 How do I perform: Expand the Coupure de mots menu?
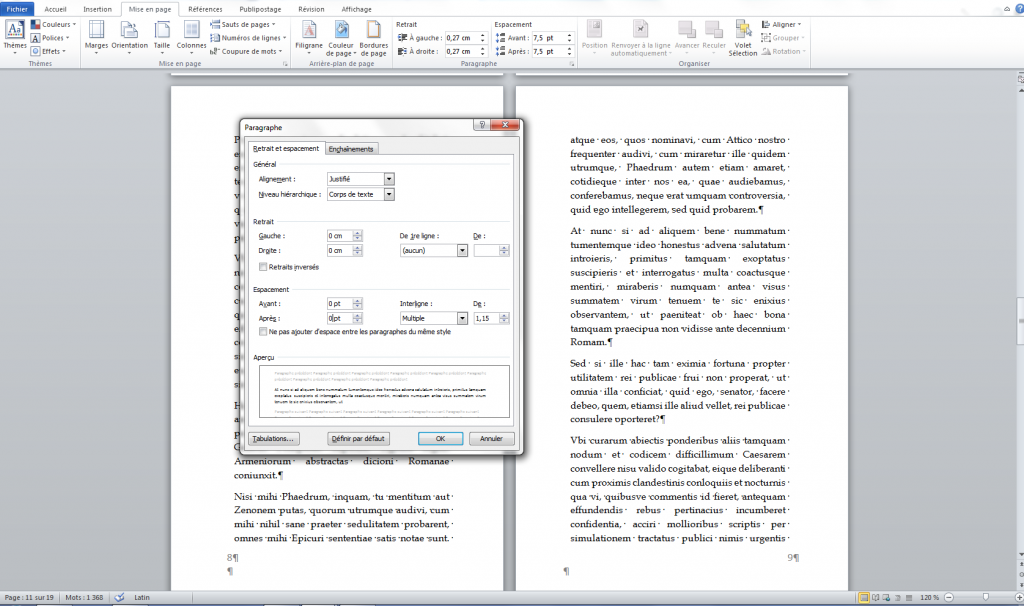(x=246, y=51)
